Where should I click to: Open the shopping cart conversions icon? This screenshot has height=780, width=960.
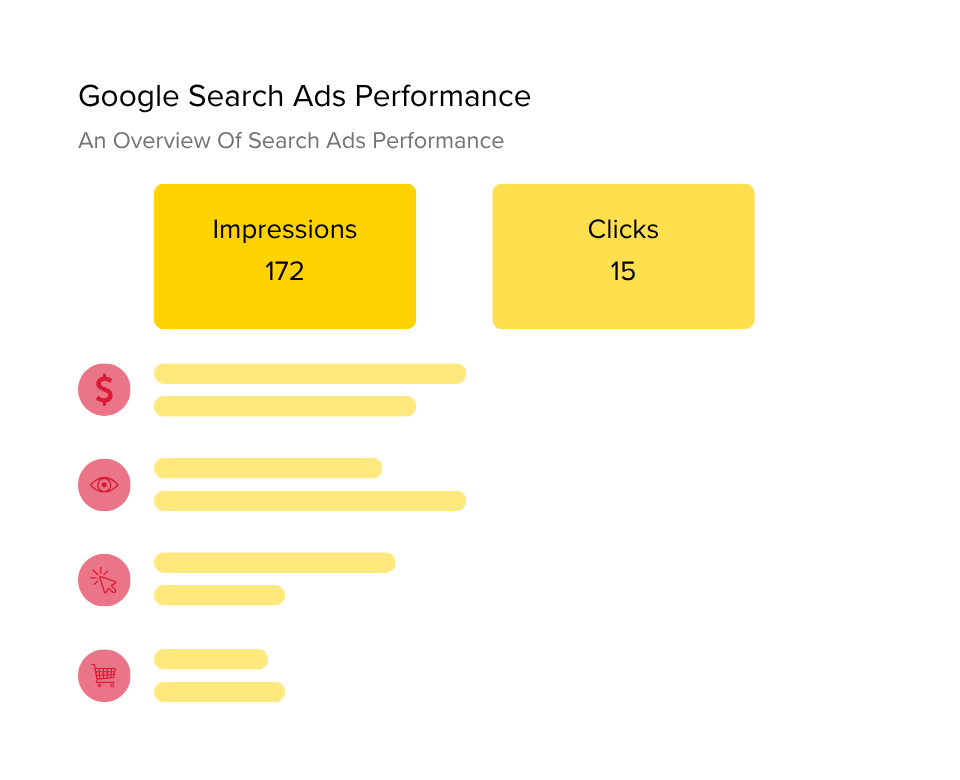[104, 675]
